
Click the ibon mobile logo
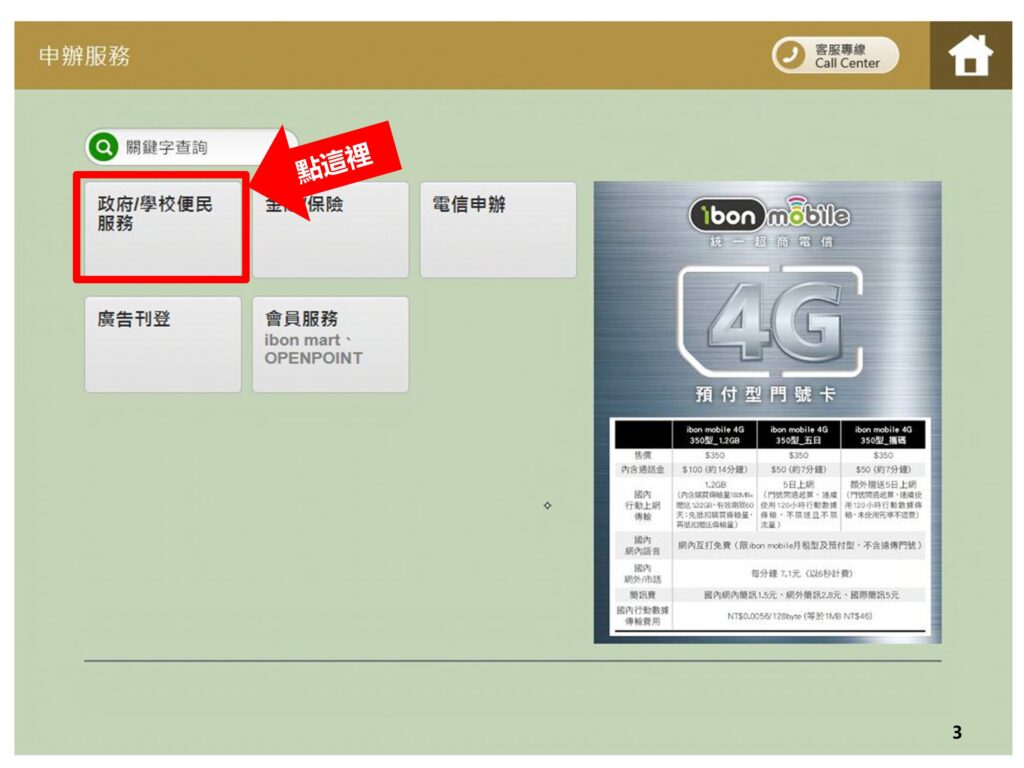click(x=768, y=215)
